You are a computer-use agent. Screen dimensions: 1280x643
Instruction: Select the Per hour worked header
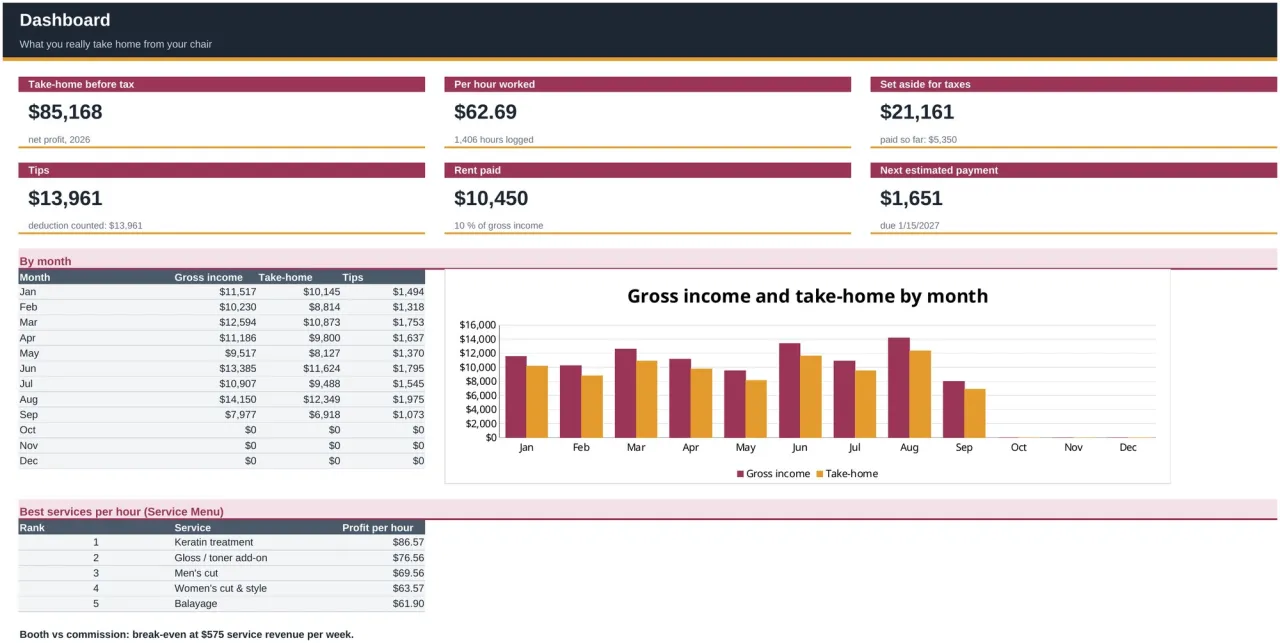click(x=648, y=85)
